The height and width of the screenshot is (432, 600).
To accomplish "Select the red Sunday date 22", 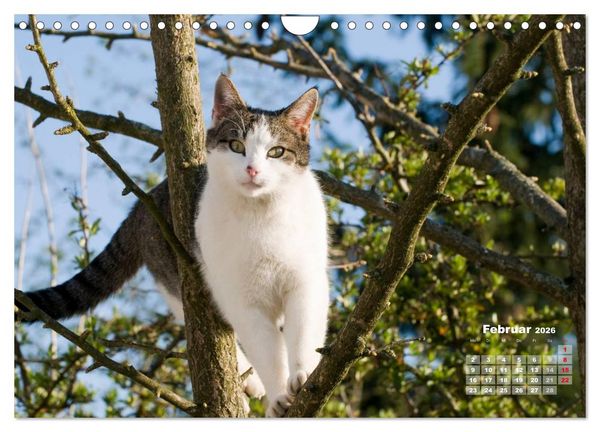I will tap(565, 380).
